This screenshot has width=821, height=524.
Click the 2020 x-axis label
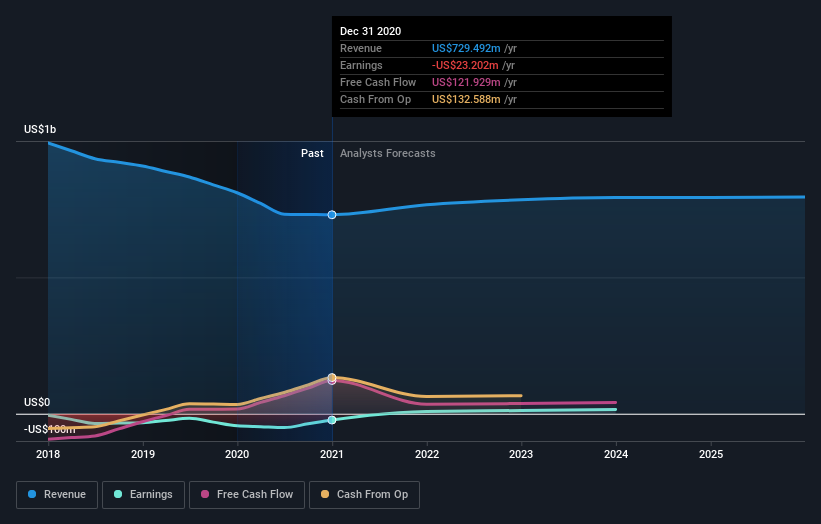[x=237, y=454]
